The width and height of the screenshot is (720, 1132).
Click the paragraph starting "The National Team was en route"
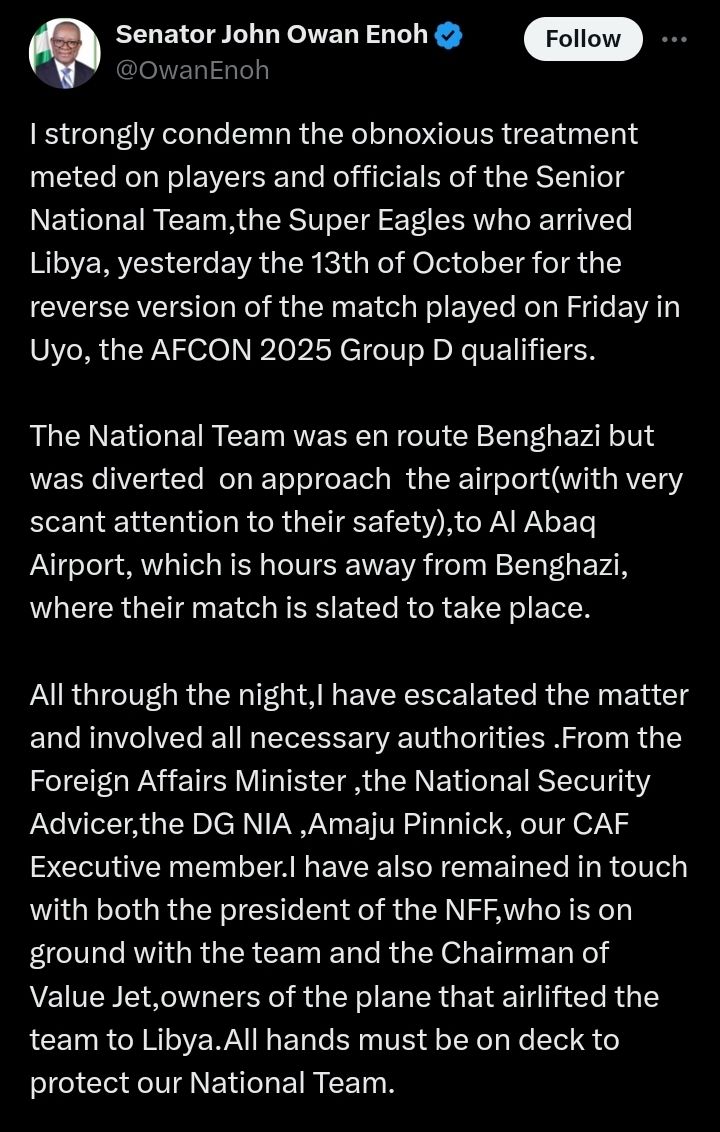(355, 522)
